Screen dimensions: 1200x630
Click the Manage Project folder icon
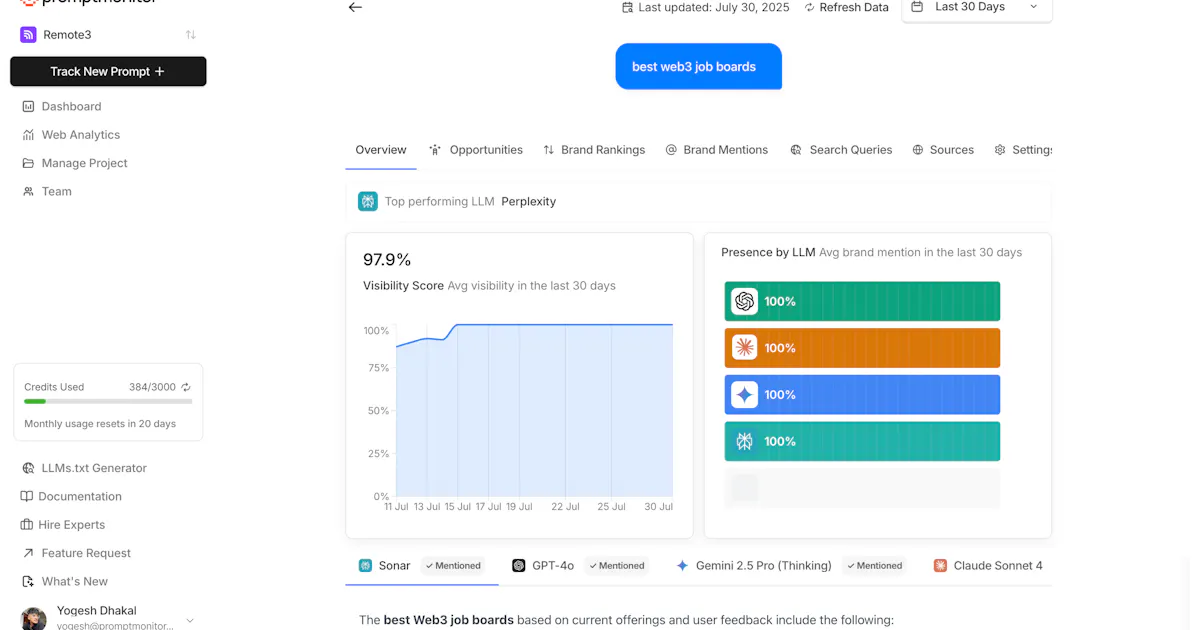pos(28,163)
